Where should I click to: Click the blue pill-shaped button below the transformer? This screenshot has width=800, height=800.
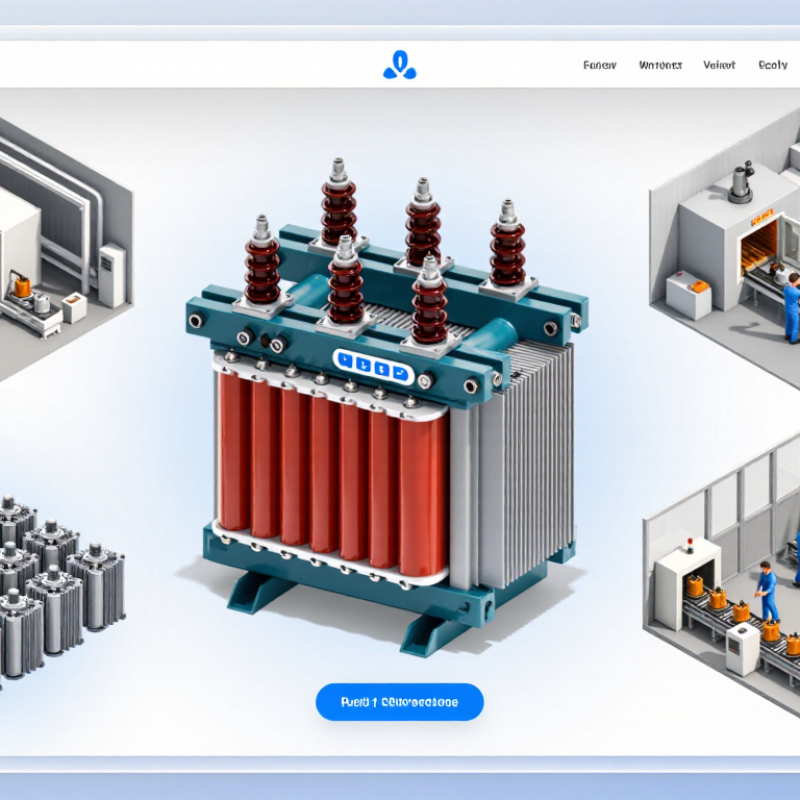point(399,702)
